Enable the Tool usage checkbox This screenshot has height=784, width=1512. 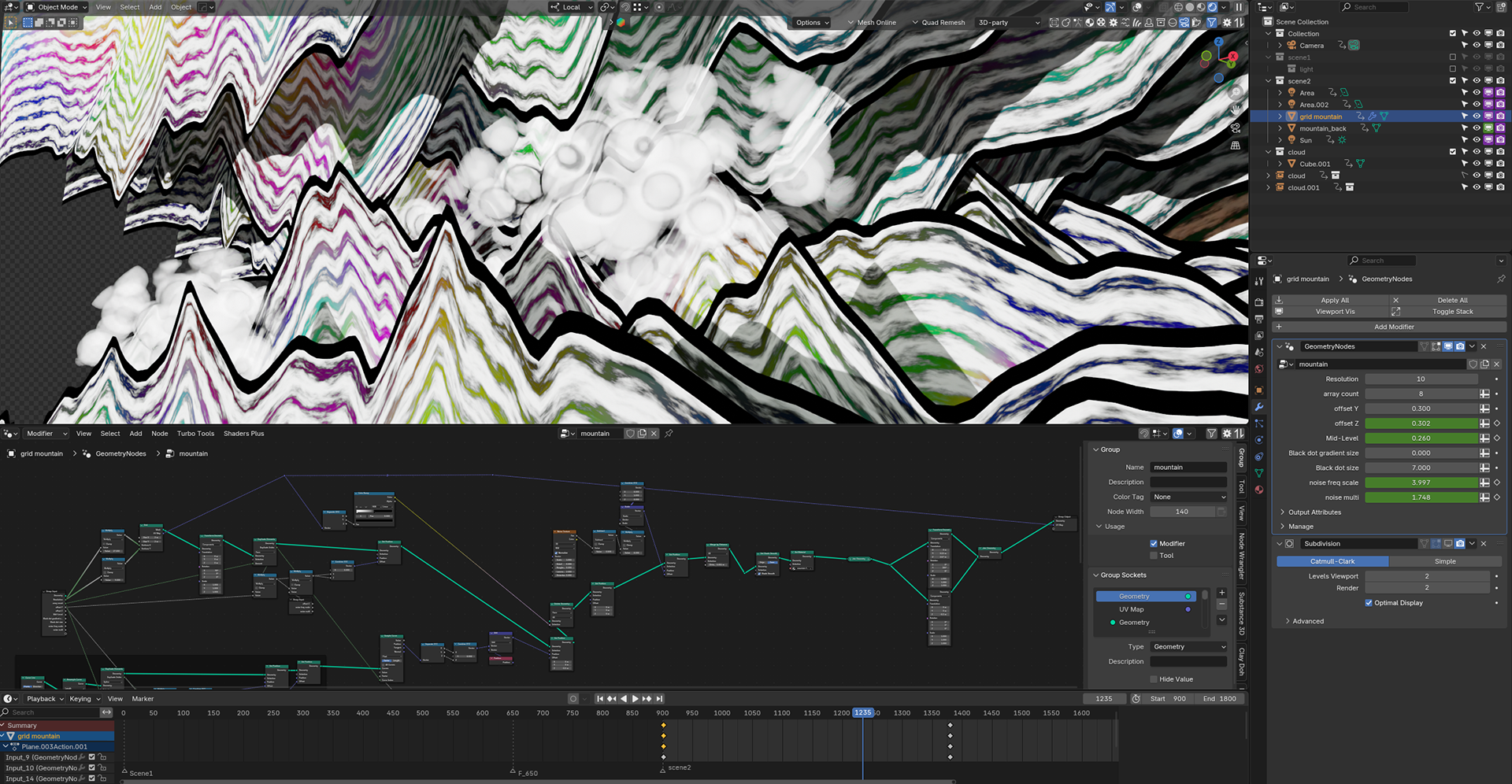1154,556
